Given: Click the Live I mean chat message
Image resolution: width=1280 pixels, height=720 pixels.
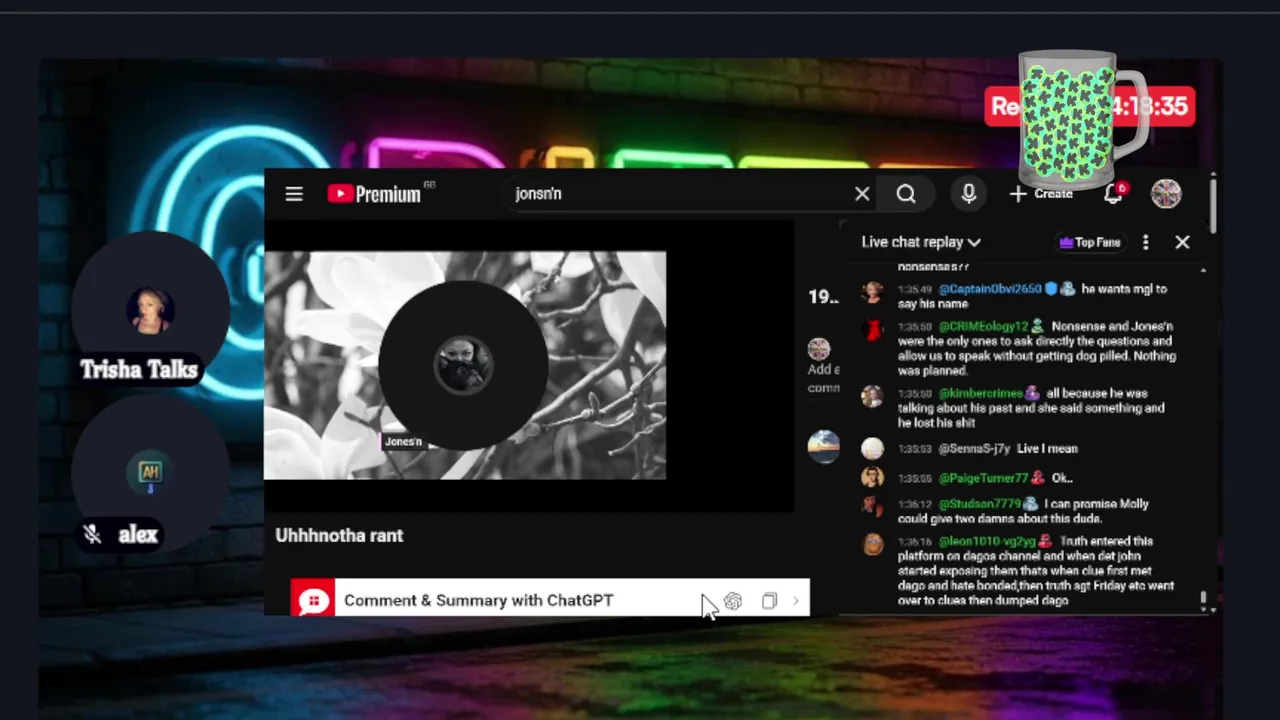Looking at the screenshot, I should (x=1047, y=449).
